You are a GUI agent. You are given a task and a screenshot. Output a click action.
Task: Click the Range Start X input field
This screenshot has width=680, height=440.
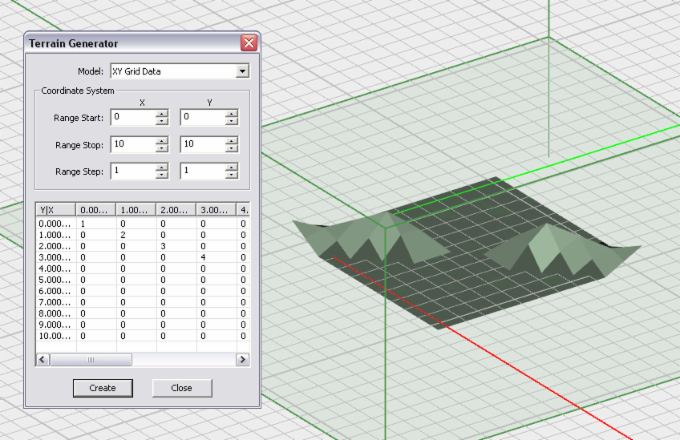click(132, 118)
